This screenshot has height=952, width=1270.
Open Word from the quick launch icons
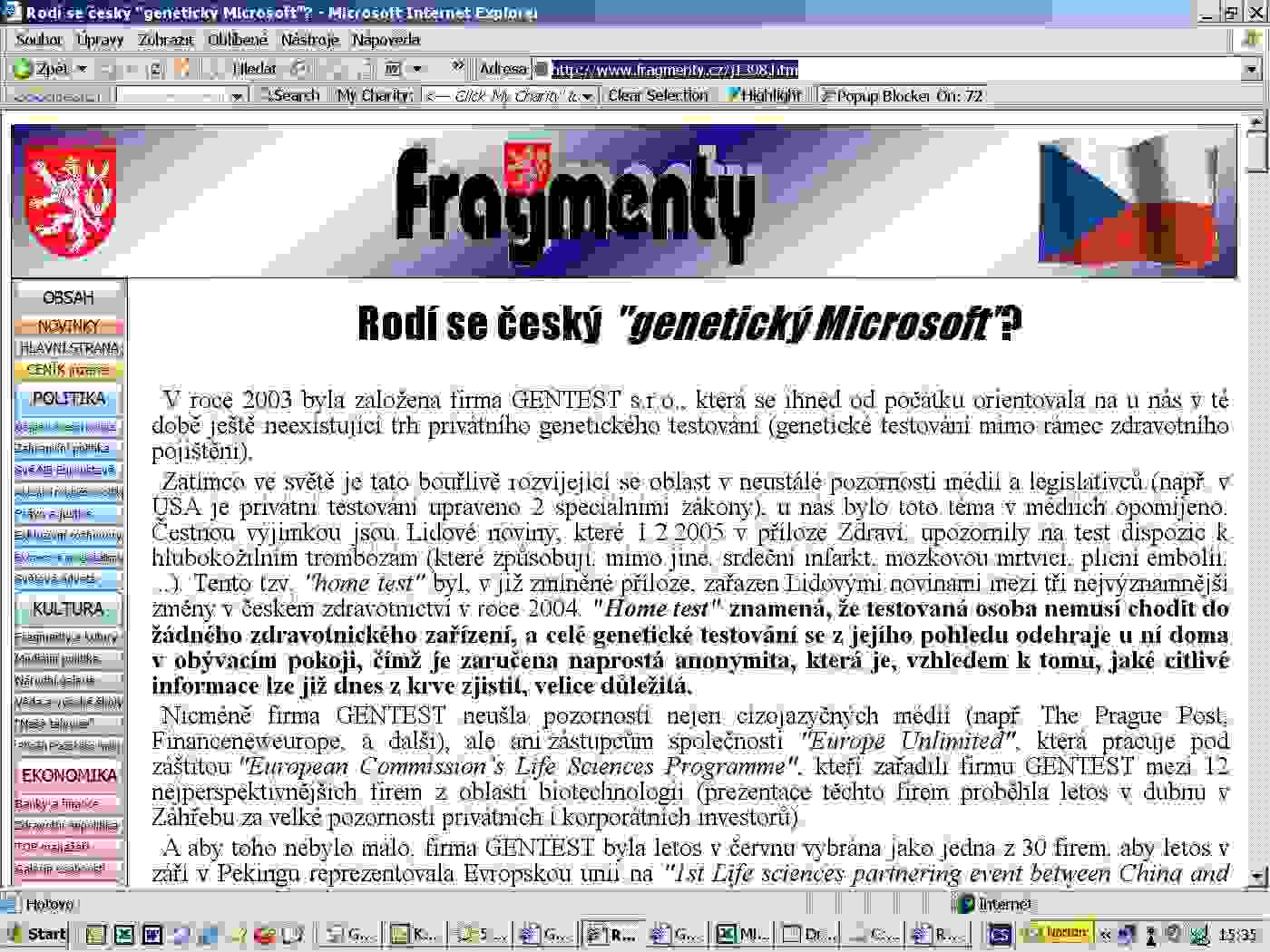151,934
